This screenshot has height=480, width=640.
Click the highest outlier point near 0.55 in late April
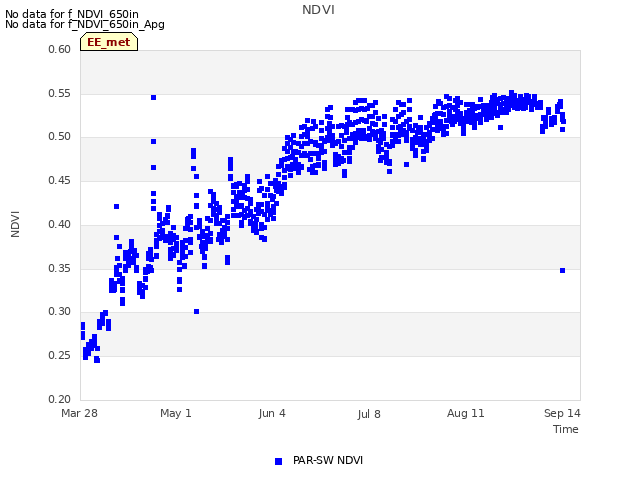pyautogui.click(x=153, y=98)
